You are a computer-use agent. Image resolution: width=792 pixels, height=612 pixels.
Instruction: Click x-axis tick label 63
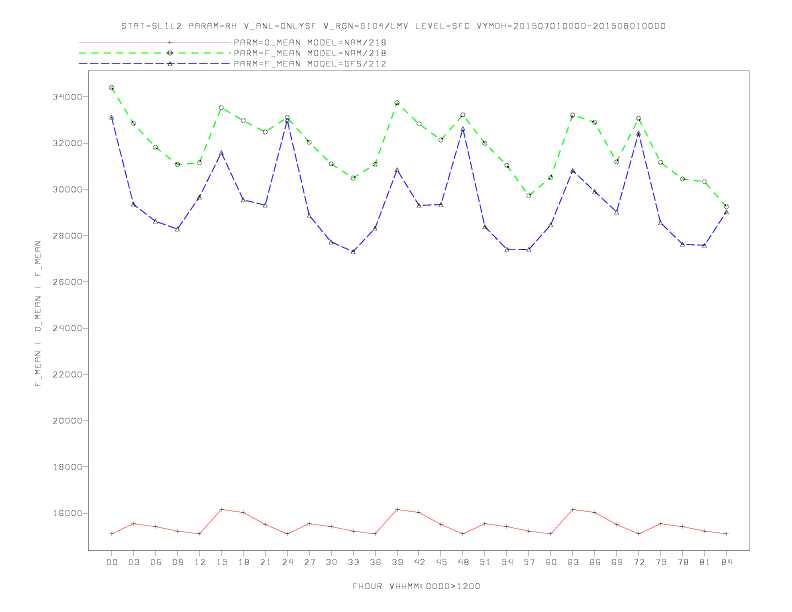[x=573, y=562]
